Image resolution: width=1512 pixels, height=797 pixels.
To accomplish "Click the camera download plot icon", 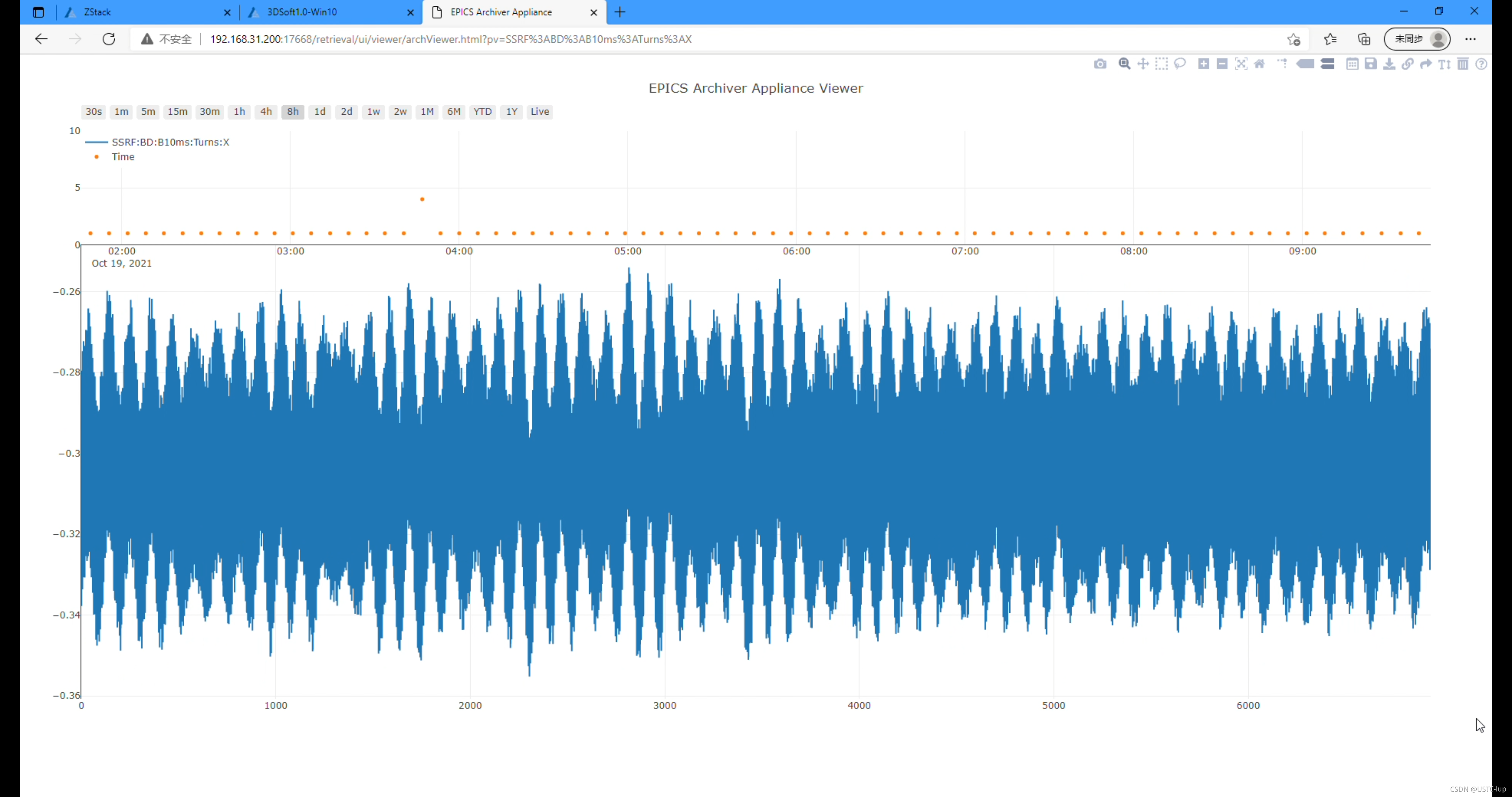I will click(x=1100, y=64).
